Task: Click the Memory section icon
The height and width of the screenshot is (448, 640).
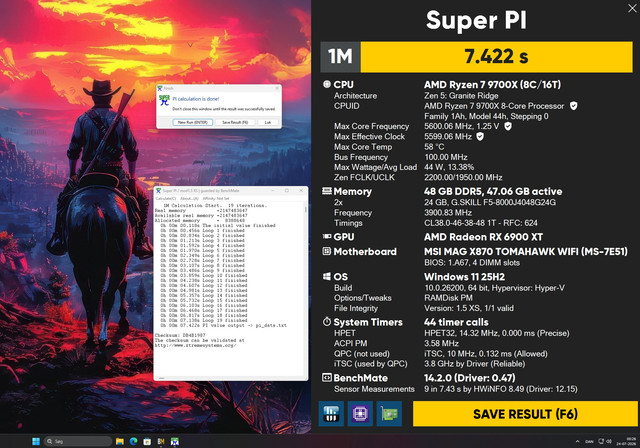Action: point(327,191)
